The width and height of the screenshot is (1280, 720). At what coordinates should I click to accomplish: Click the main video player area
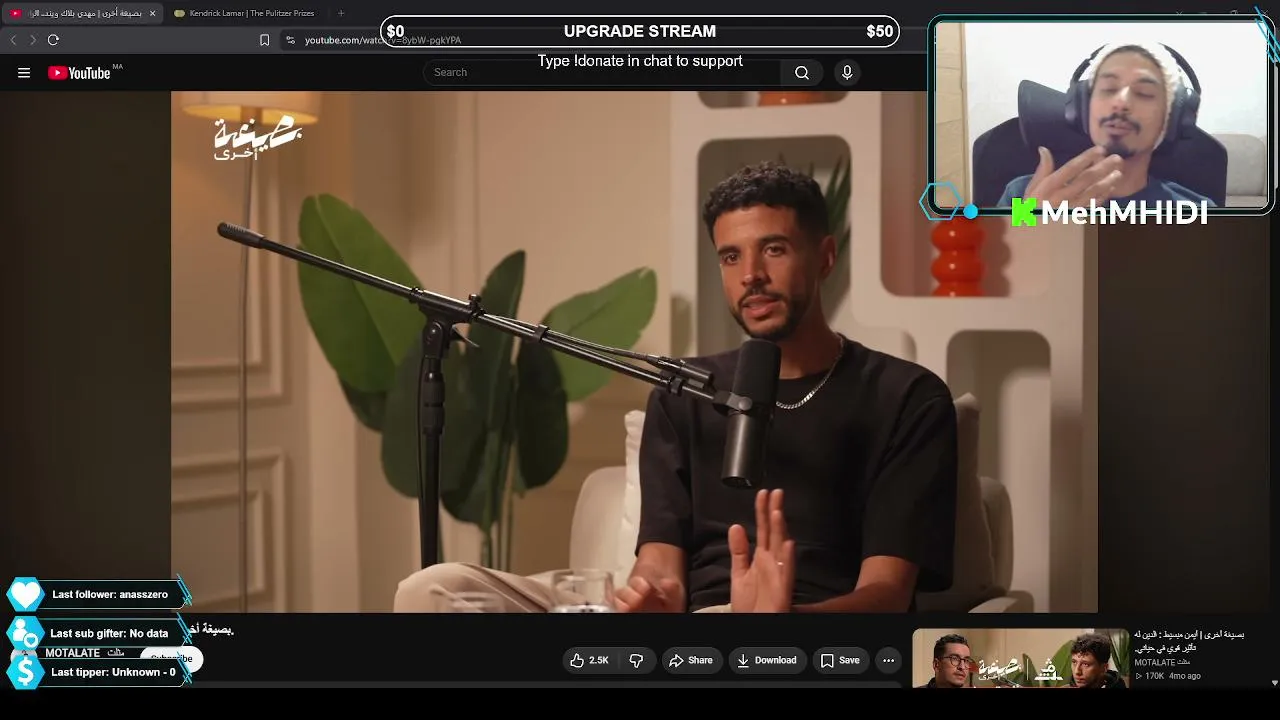pyautogui.click(x=634, y=352)
